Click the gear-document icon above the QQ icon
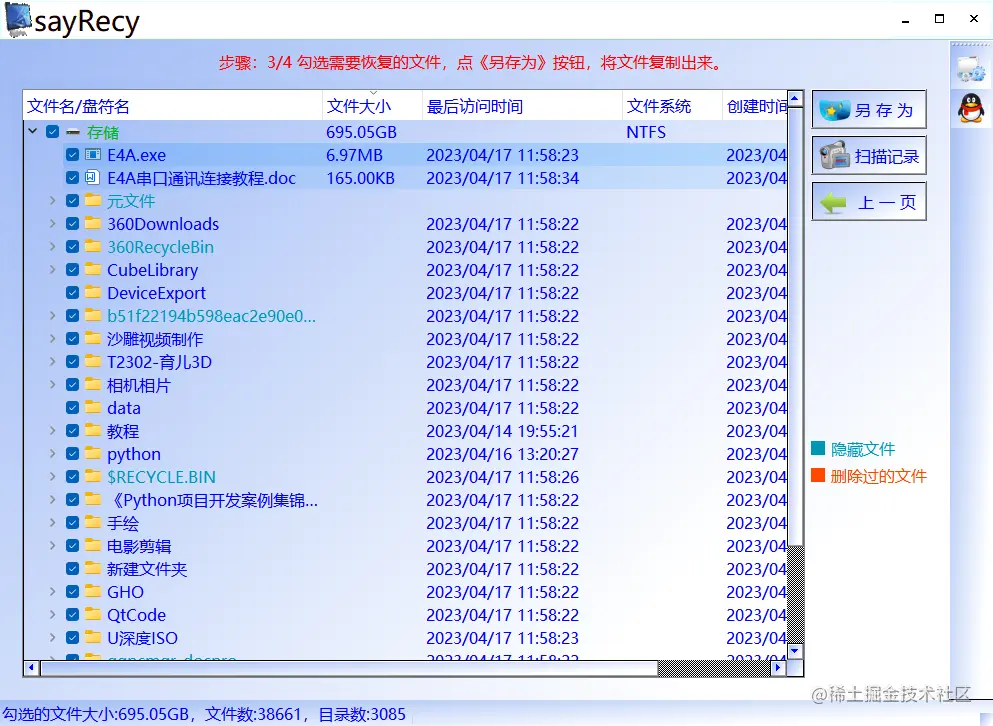 (x=969, y=67)
